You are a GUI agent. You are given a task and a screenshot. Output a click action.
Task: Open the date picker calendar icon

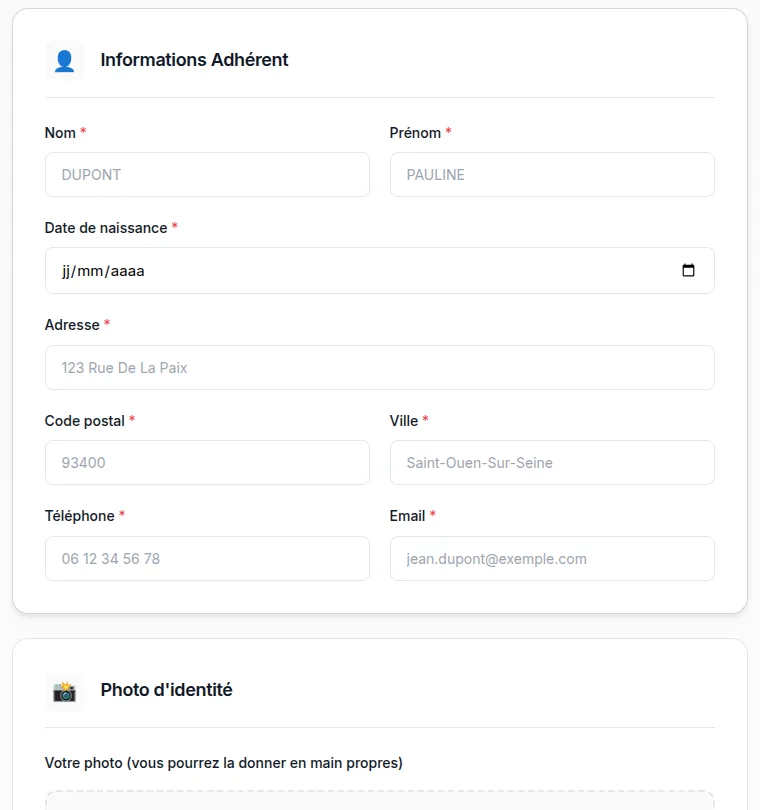point(688,270)
